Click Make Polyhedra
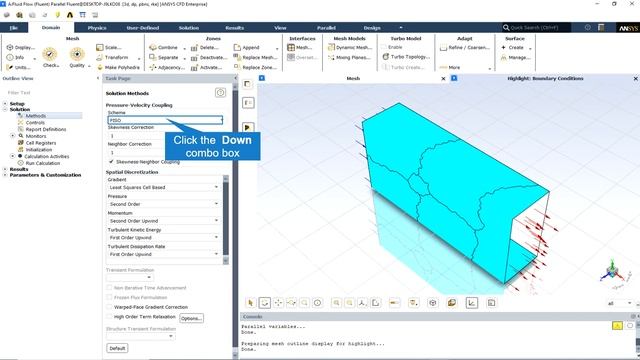Image resolution: width=640 pixels, height=360 pixels. point(118,67)
